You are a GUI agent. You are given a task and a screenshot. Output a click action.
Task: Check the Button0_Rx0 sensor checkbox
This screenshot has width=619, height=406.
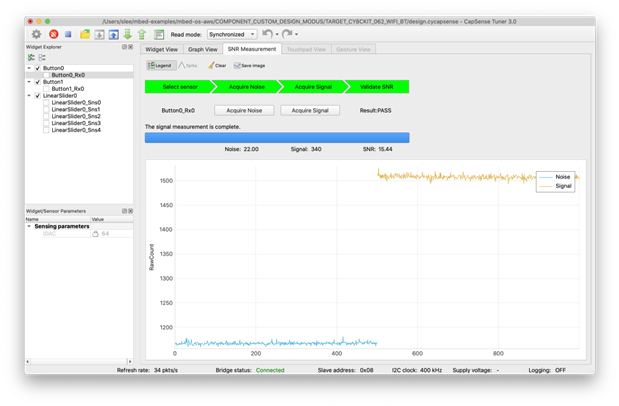46,75
